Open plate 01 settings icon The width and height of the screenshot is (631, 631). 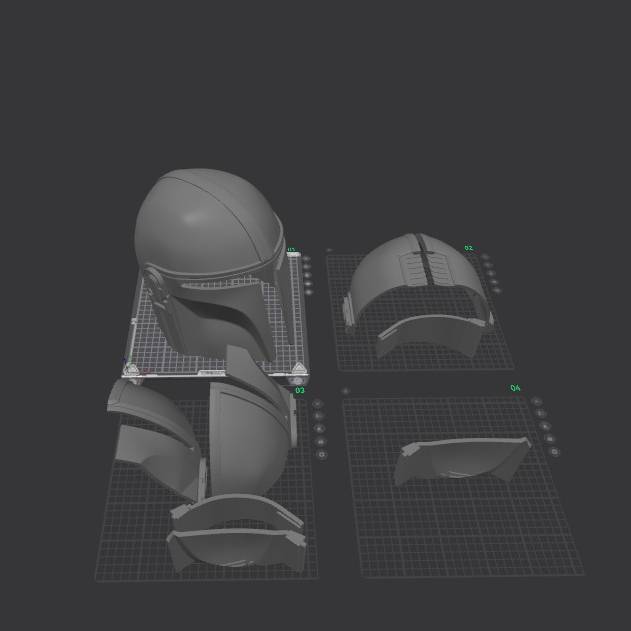coord(309,293)
